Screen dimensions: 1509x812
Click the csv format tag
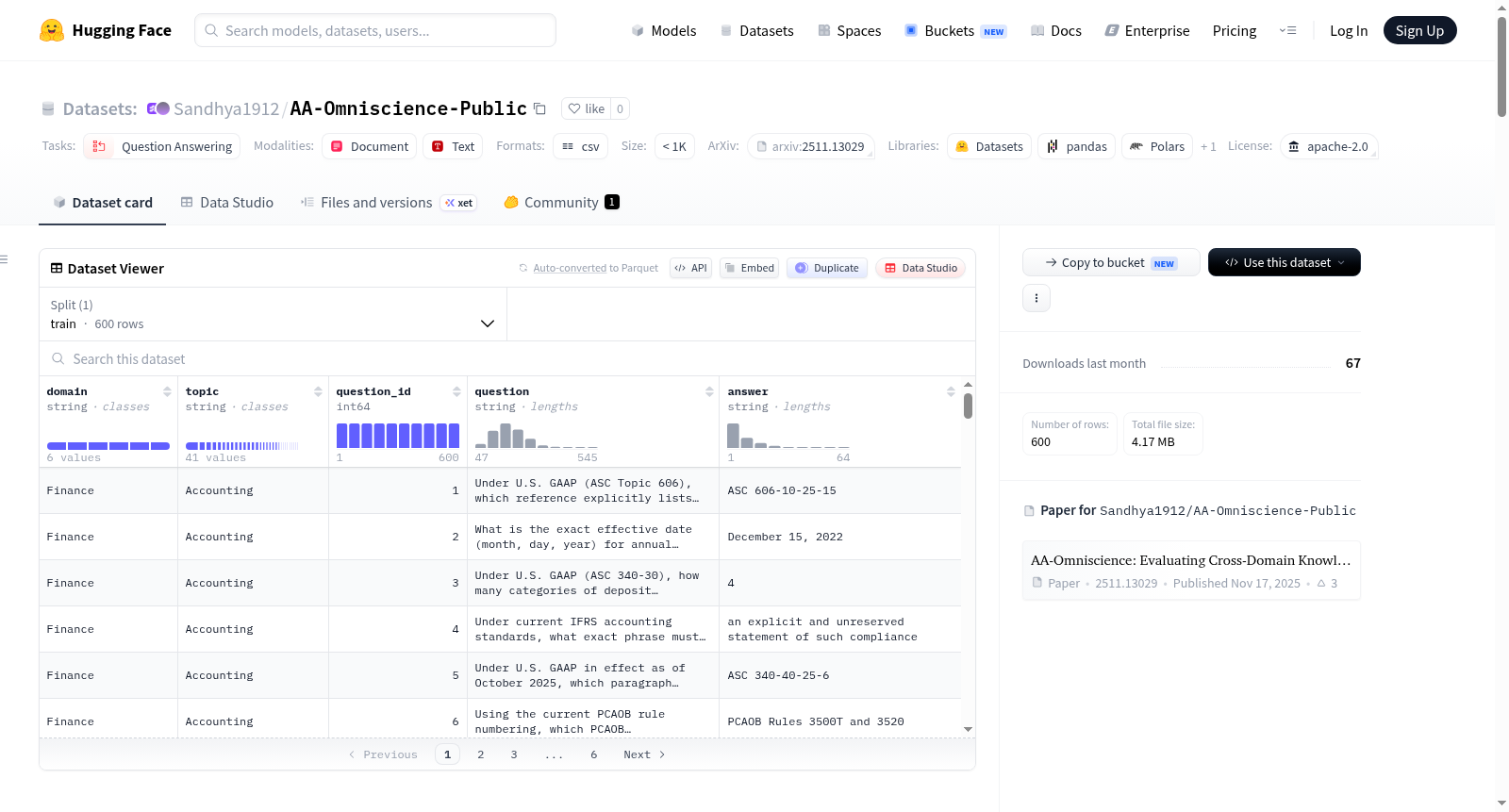(580, 146)
